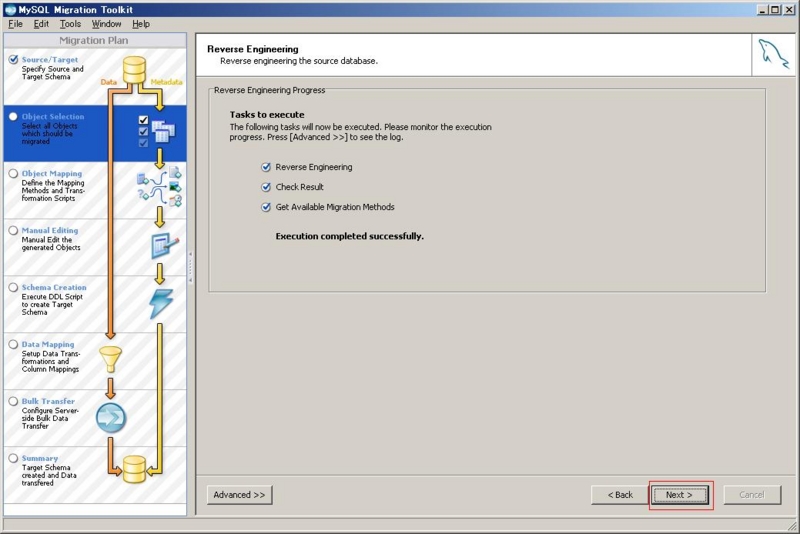Click the Data Mapping step title
Image resolution: width=800 pixels, height=534 pixels.
point(48,344)
